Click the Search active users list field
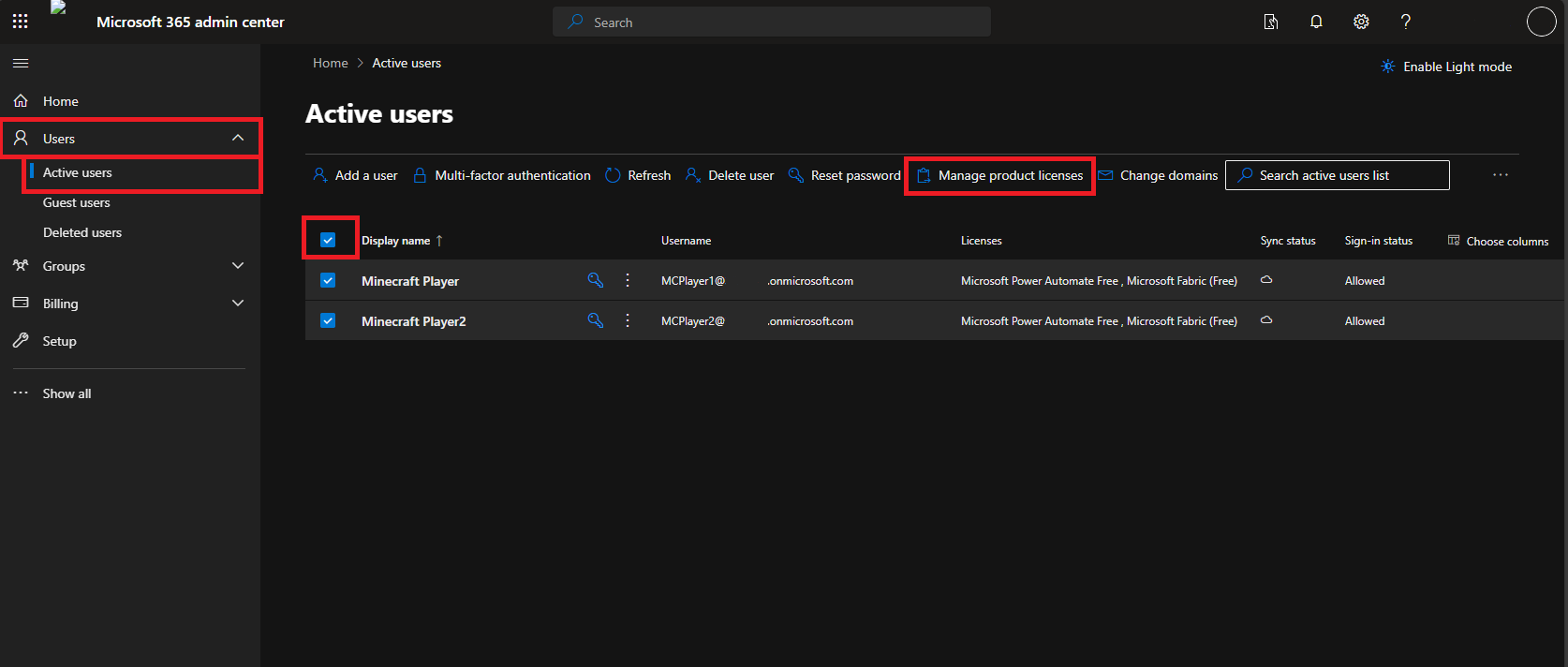The width and height of the screenshot is (1568, 667). [x=1338, y=175]
